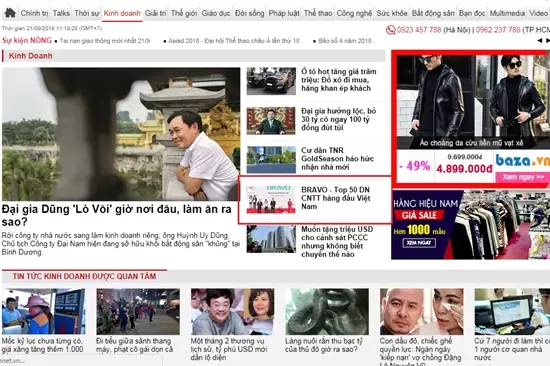550x366 pixels.
Task: Read Đại gia hưởng lộc, bỏ 30 tỷ article
Action: point(338,119)
